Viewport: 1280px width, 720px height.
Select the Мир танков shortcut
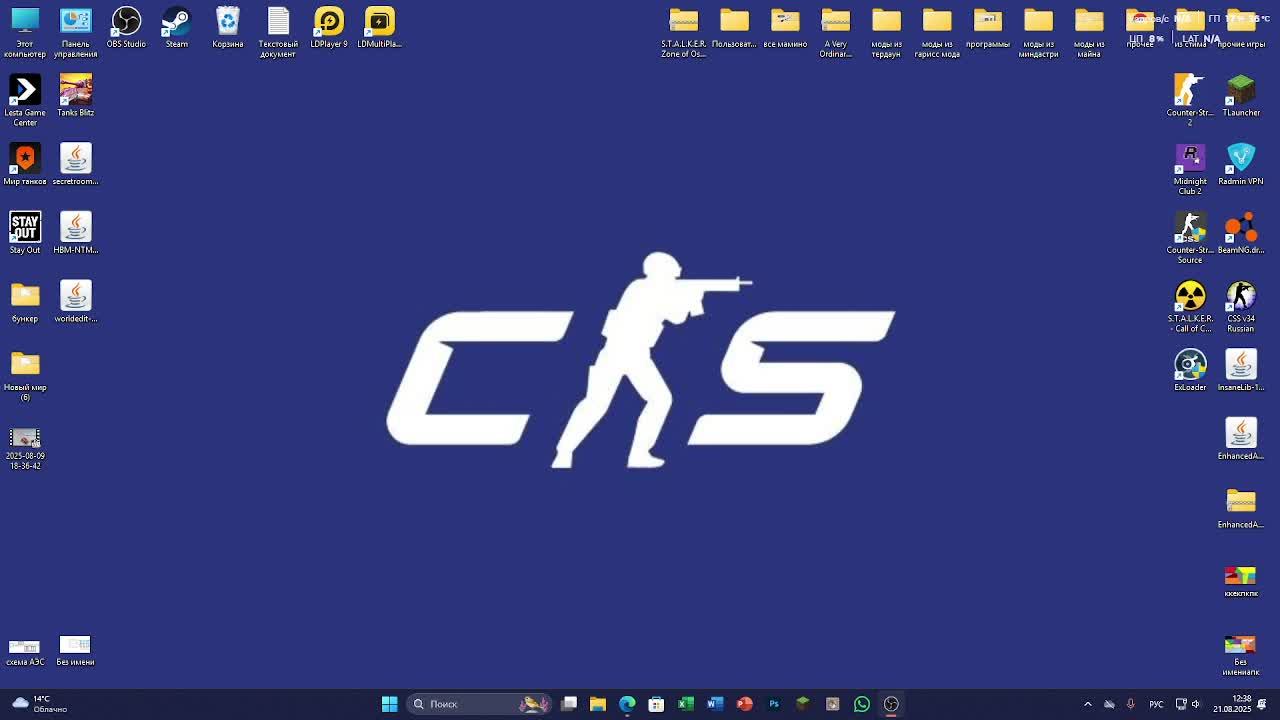25,164
